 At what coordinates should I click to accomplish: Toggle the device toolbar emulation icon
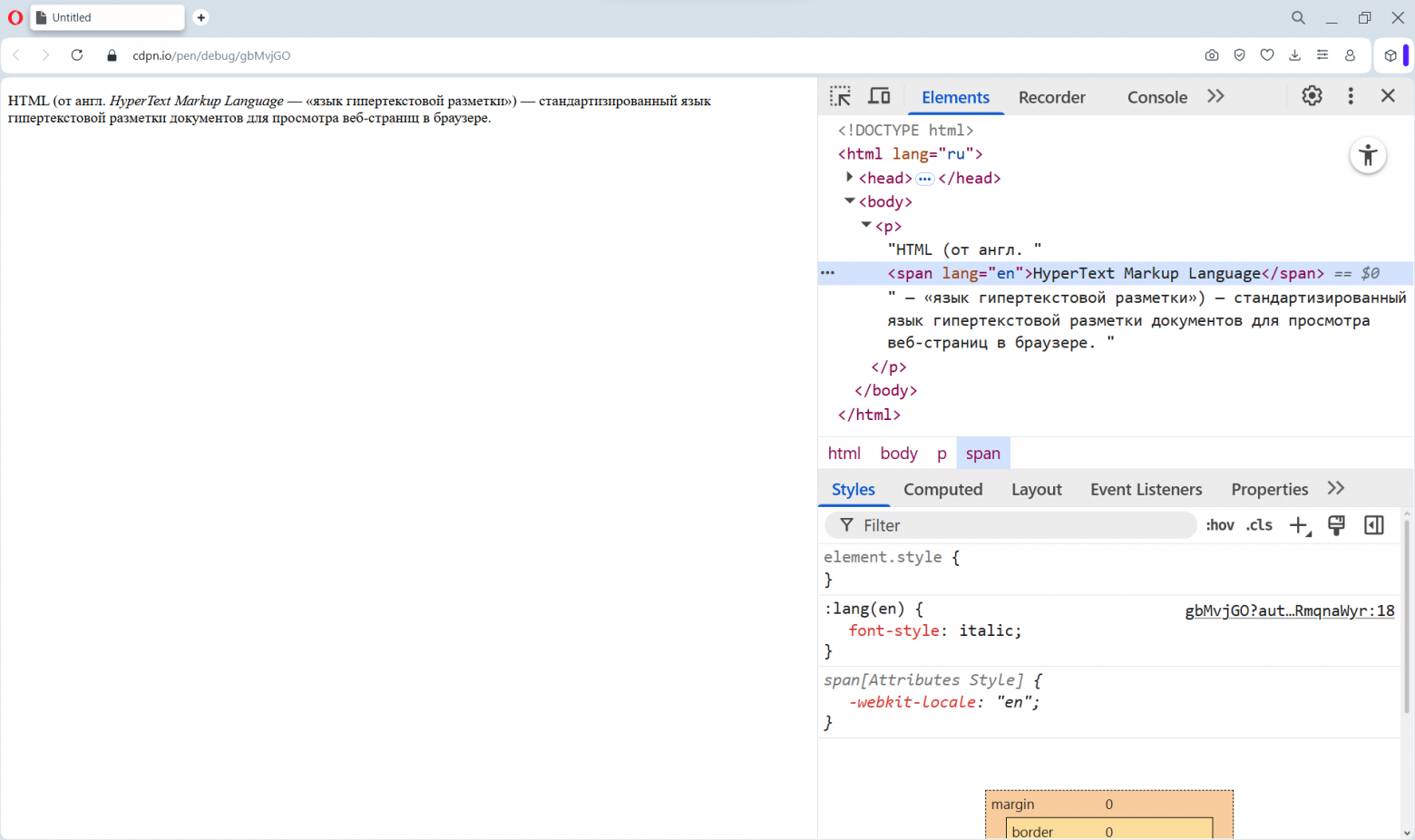[879, 96]
